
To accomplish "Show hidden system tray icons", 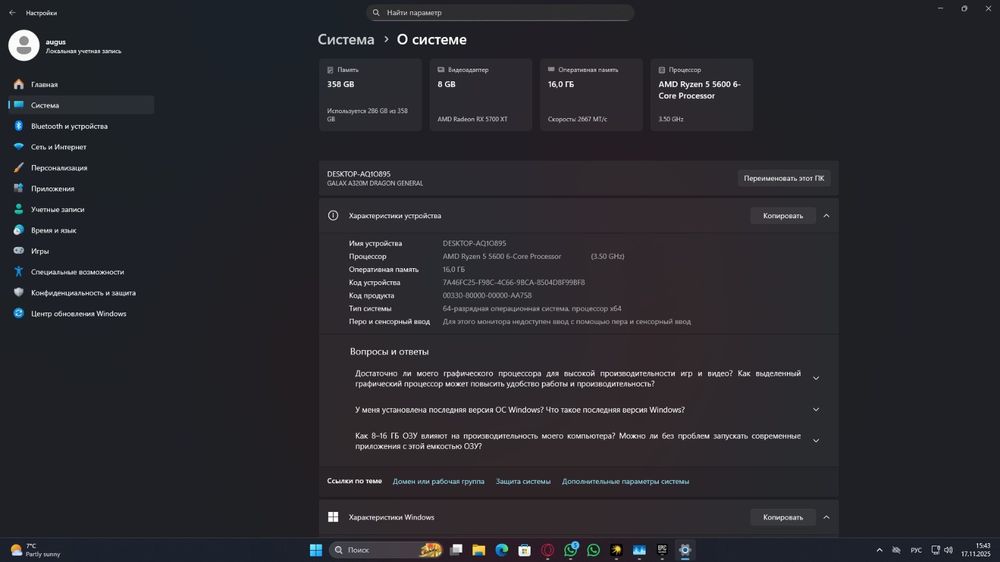I will [879, 550].
